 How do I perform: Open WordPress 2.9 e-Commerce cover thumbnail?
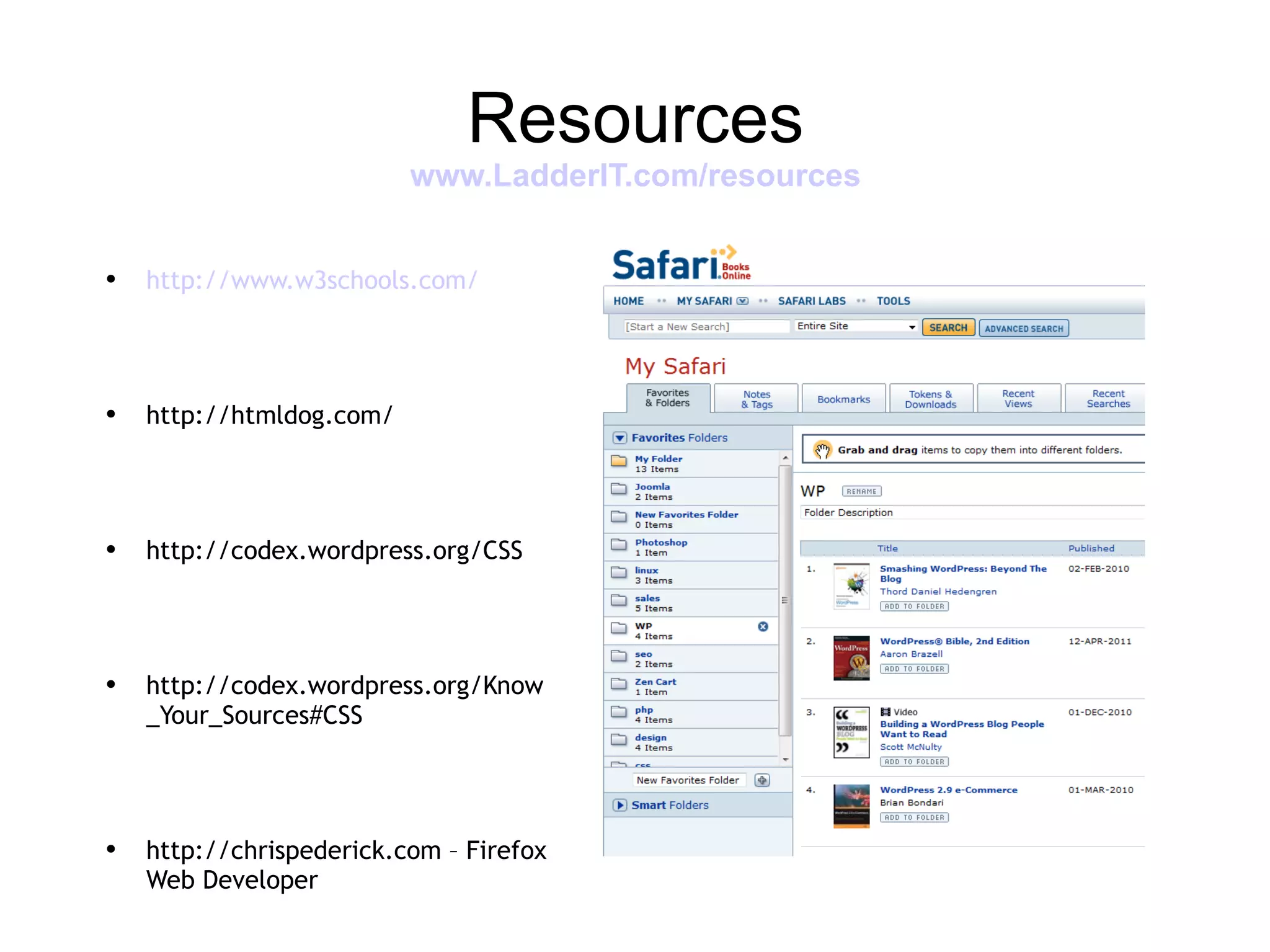[851, 806]
